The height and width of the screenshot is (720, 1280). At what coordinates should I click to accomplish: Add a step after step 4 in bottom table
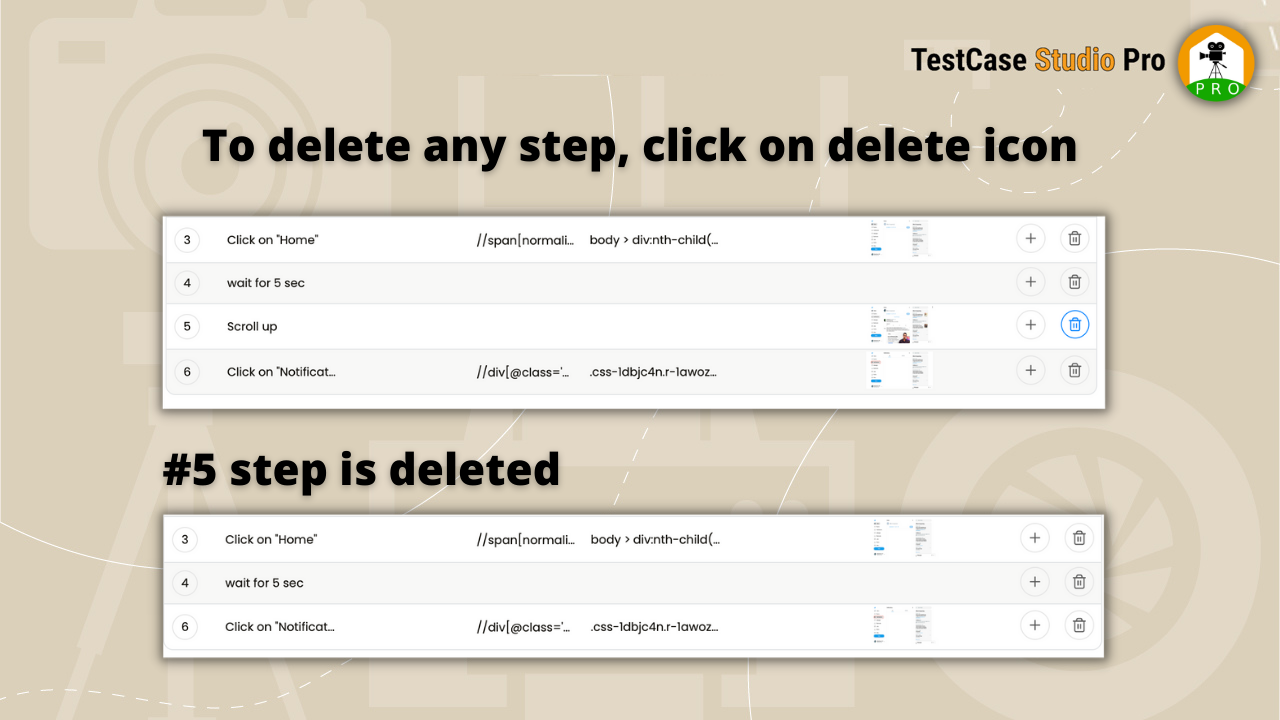tap(1034, 581)
